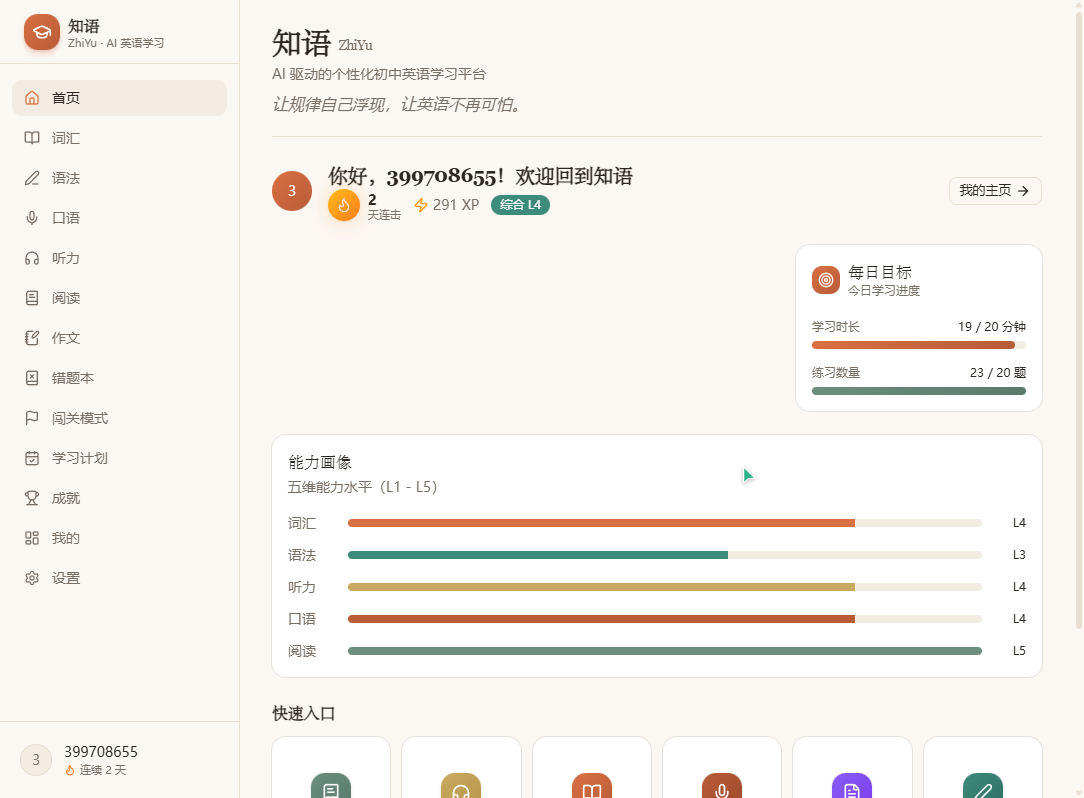Click the document icon beside 阅读
The image size is (1084, 798).
32,298
